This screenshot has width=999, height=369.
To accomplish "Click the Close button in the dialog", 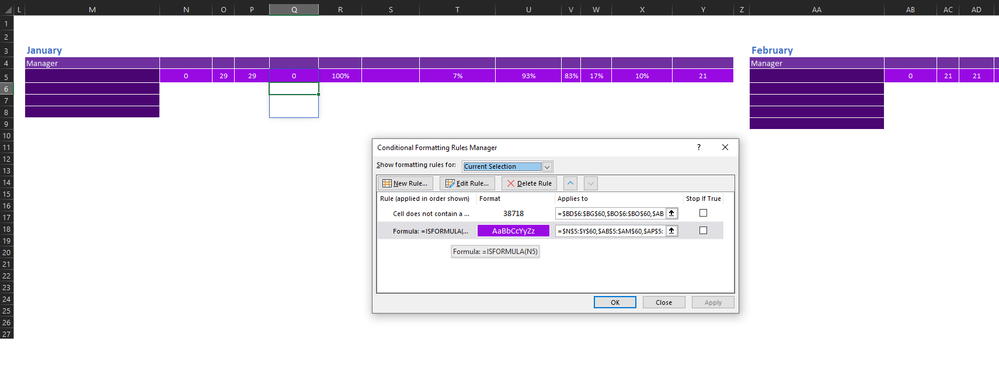I will pos(664,303).
